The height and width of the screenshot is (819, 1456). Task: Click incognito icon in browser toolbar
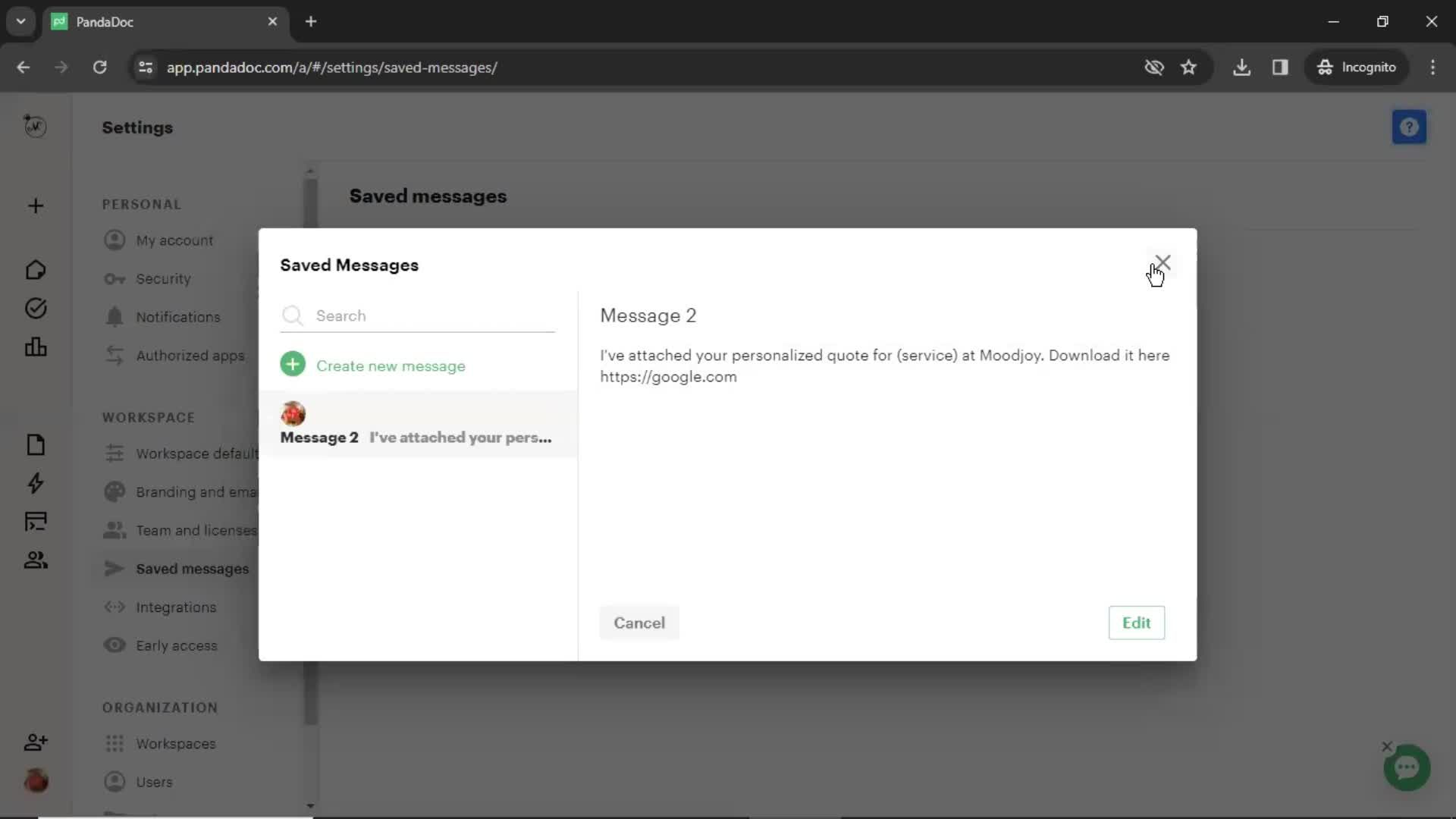(1325, 67)
